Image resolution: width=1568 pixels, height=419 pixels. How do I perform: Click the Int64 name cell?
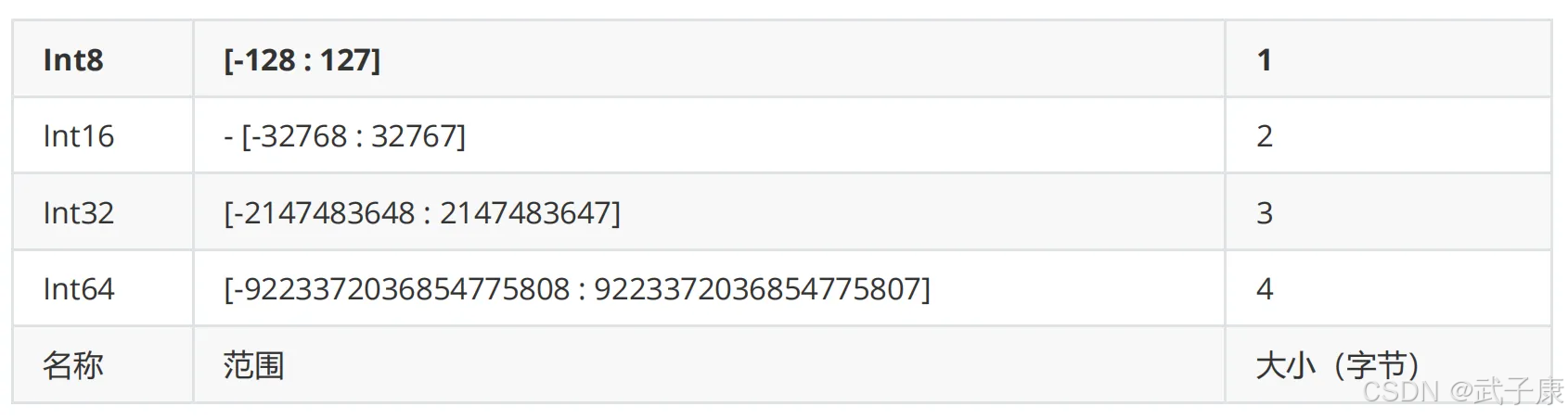pyautogui.click(x=79, y=289)
